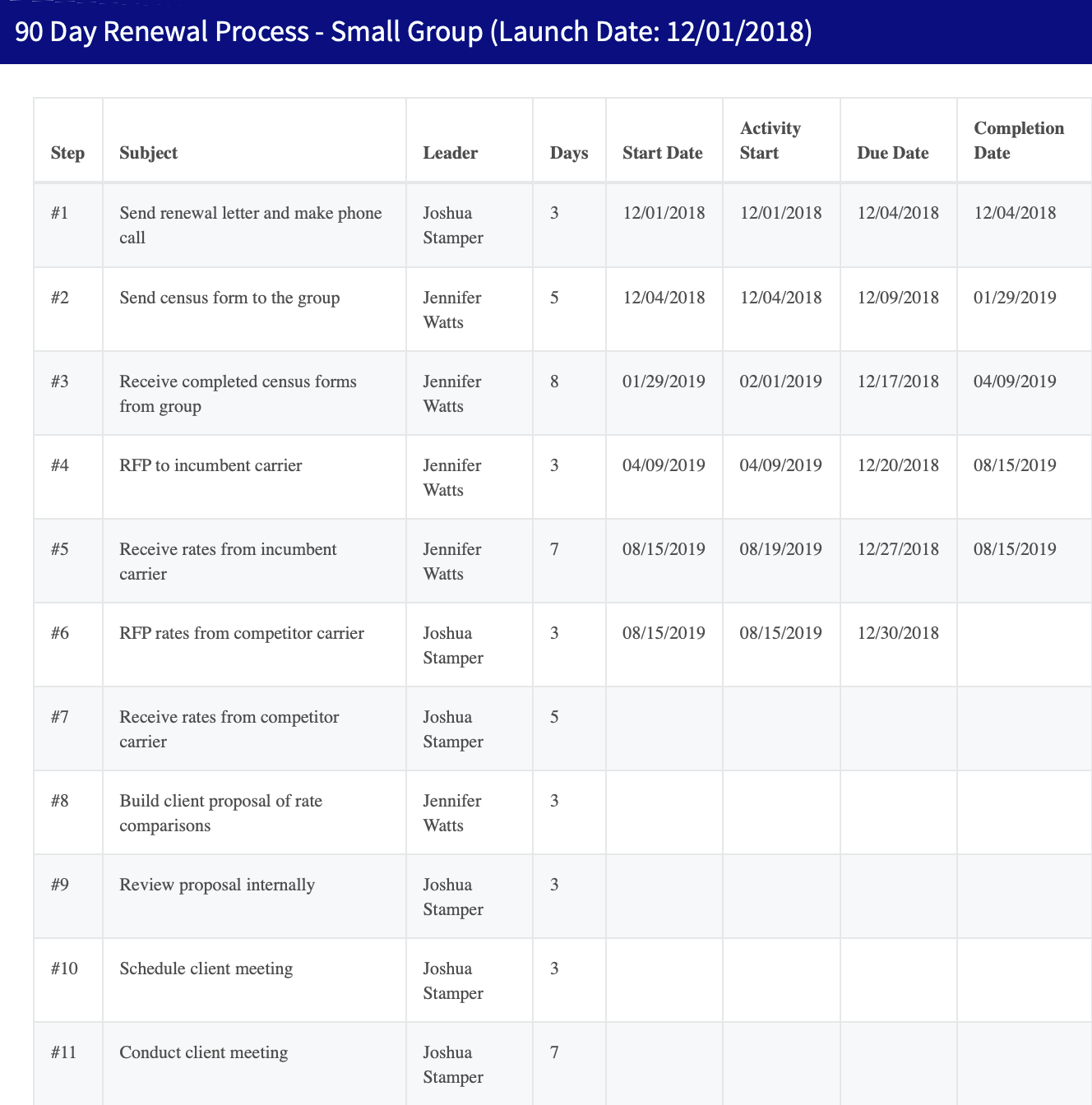Select 'Send renewal letter and make phone call'
1092x1105 pixels.
[251, 225]
